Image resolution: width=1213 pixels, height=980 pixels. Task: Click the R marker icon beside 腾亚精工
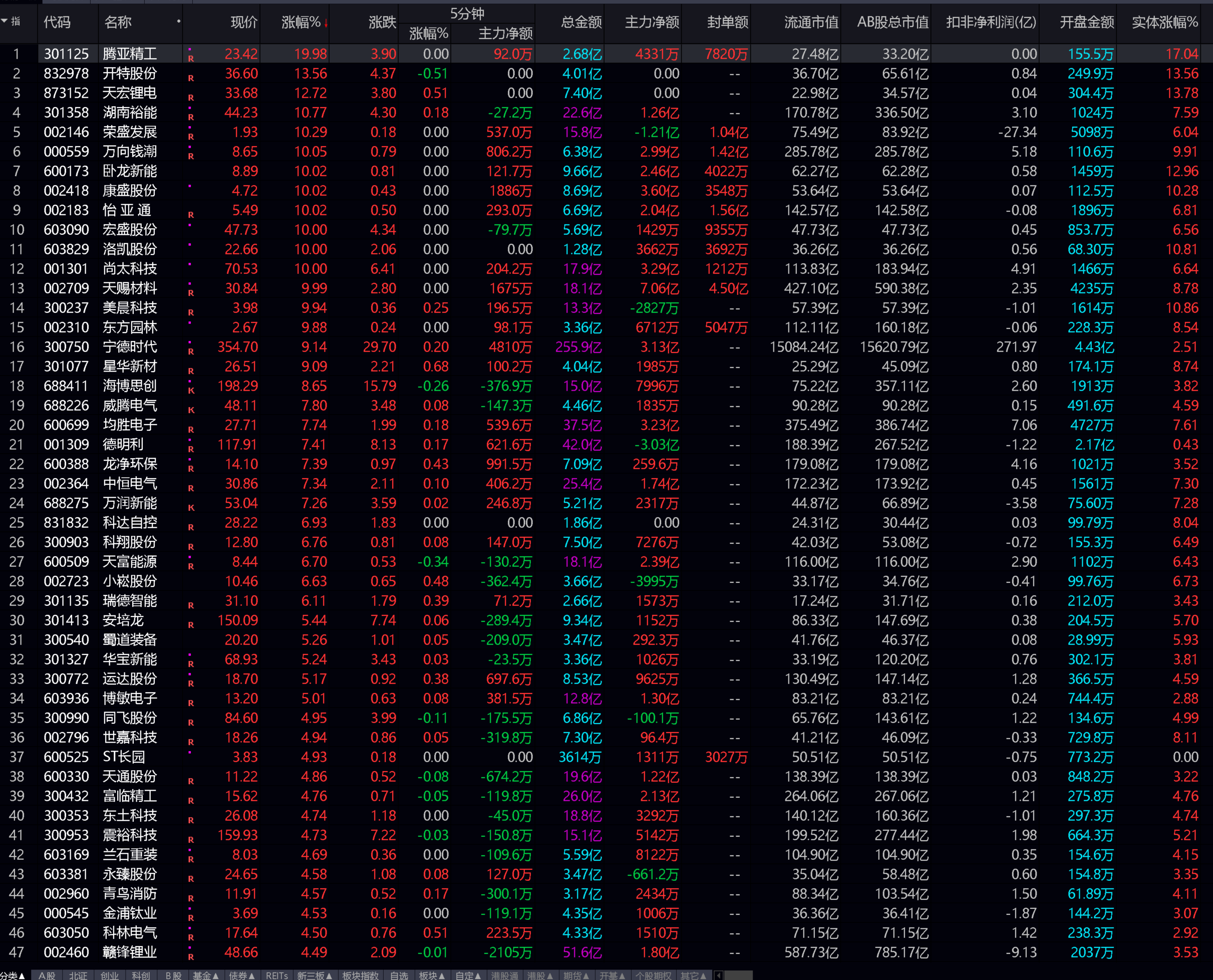point(191,58)
